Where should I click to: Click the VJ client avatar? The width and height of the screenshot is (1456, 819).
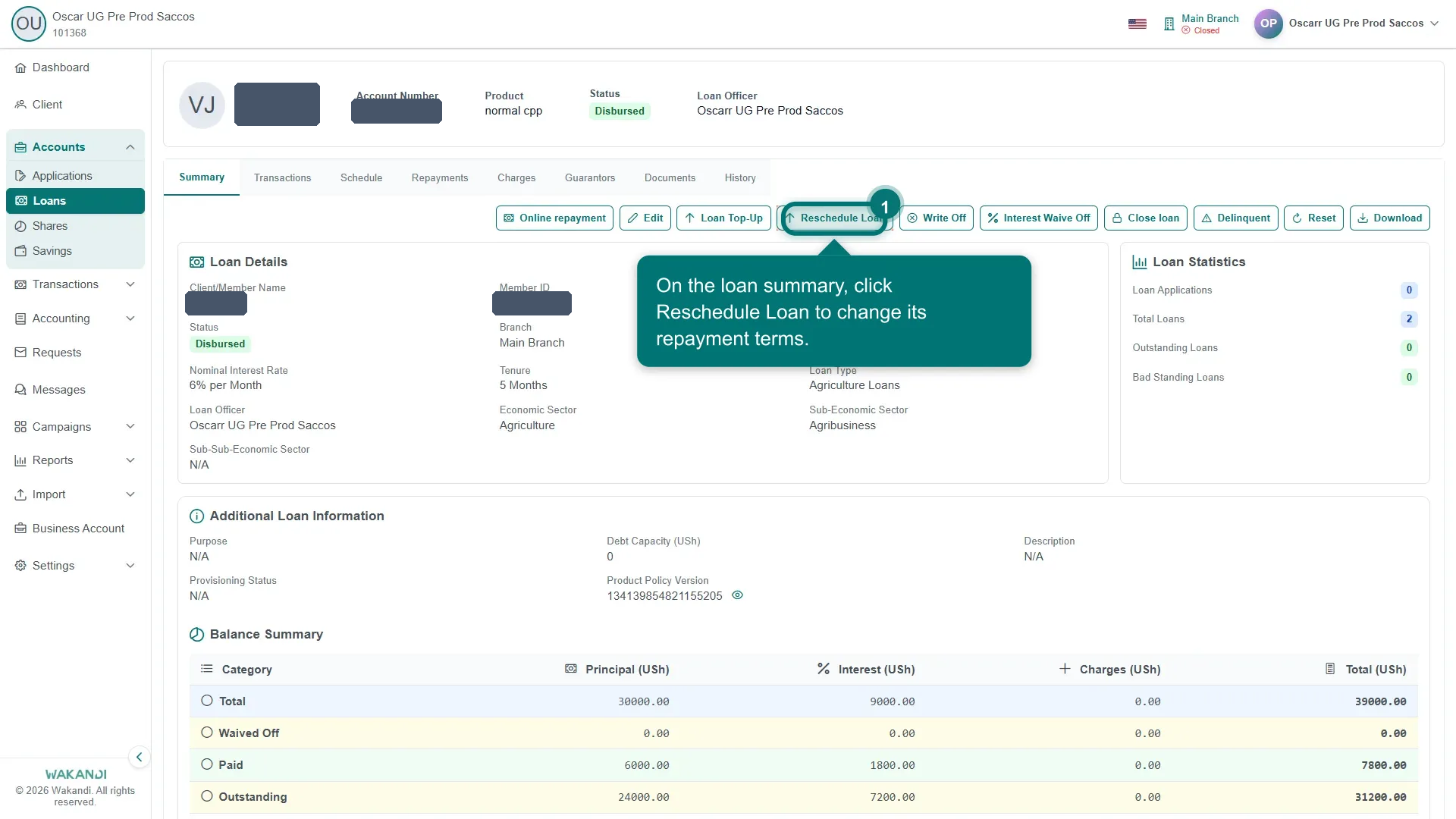pos(202,105)
